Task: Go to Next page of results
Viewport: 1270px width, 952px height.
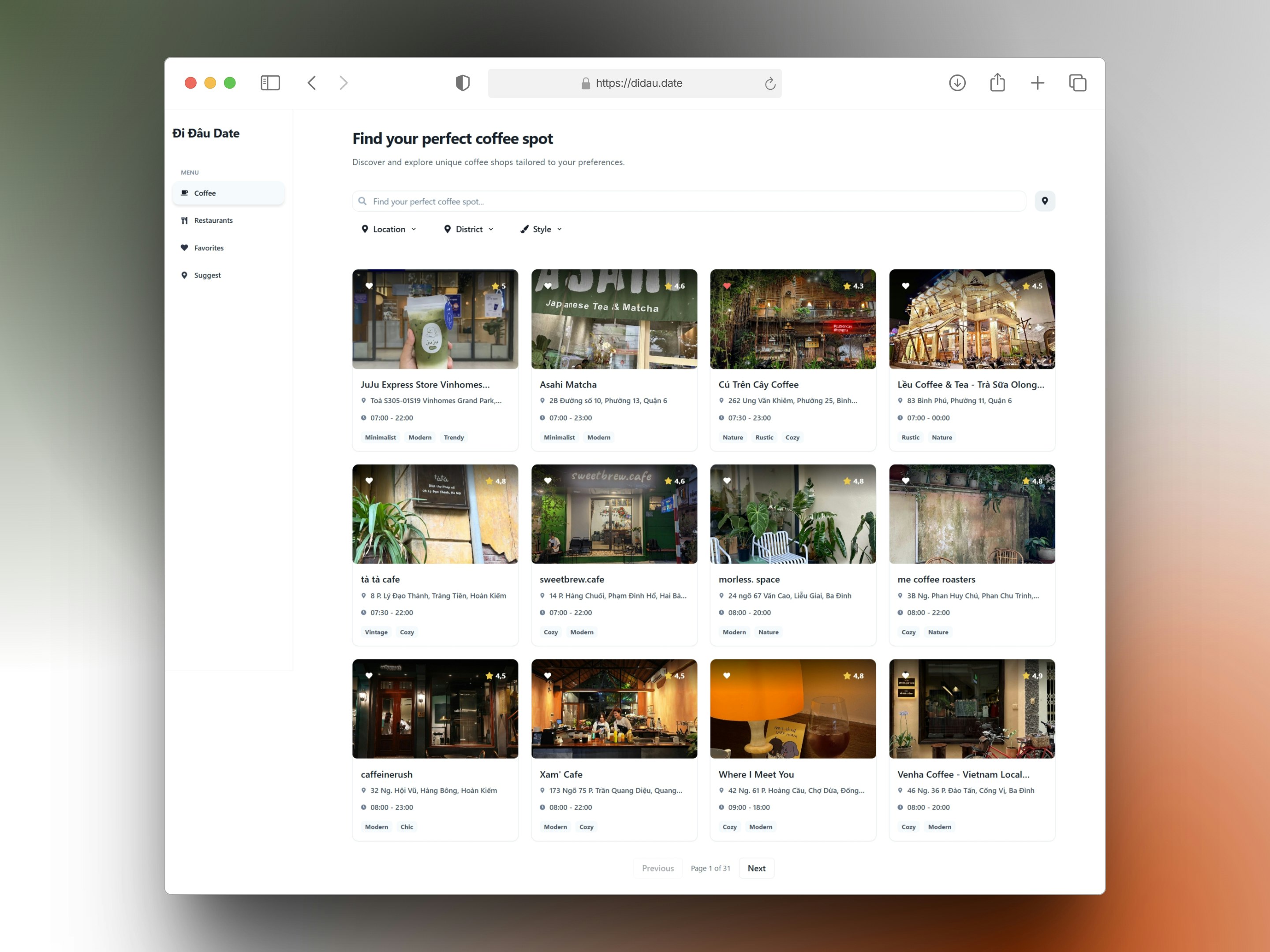Action: (x=756, y=868)
